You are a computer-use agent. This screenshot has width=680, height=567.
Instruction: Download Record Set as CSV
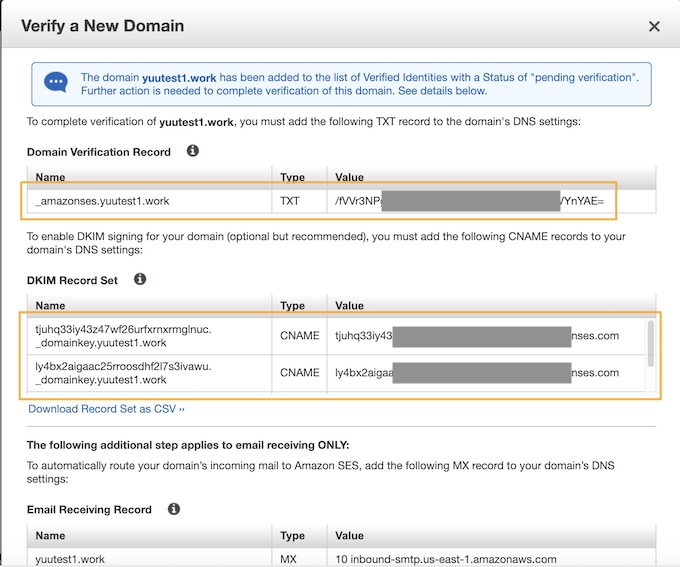coord(106,409)
